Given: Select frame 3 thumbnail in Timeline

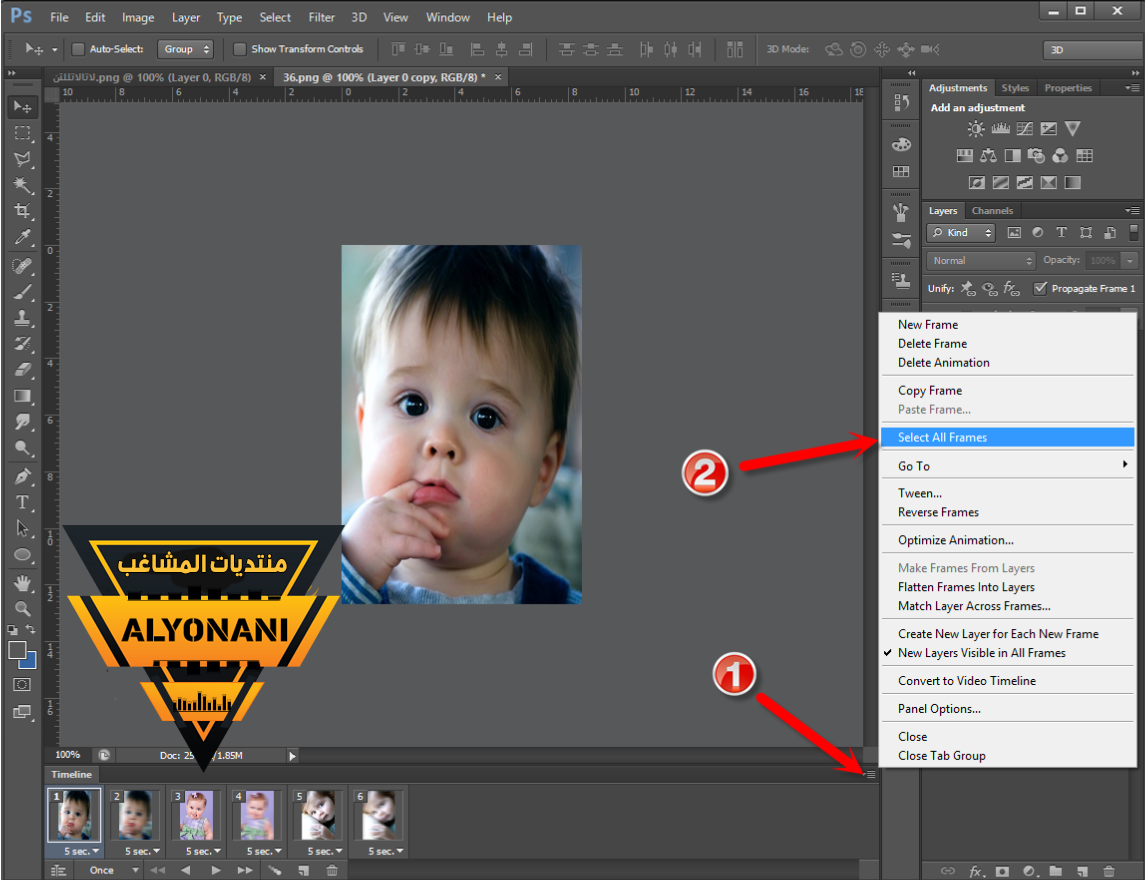Looking at the screenshot, I should 198,815.
